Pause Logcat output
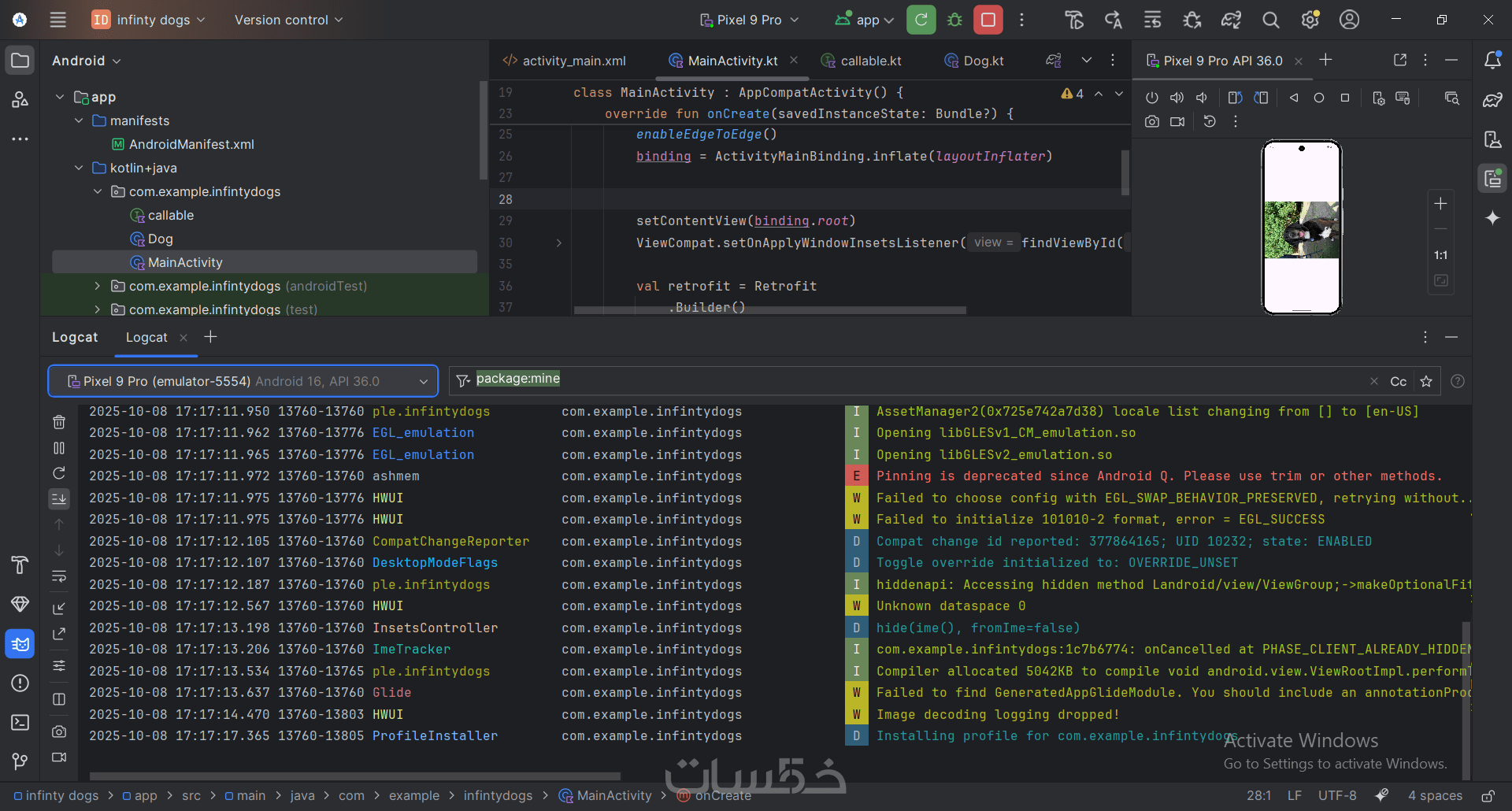1512x811 pixels. tap(59, 448)
